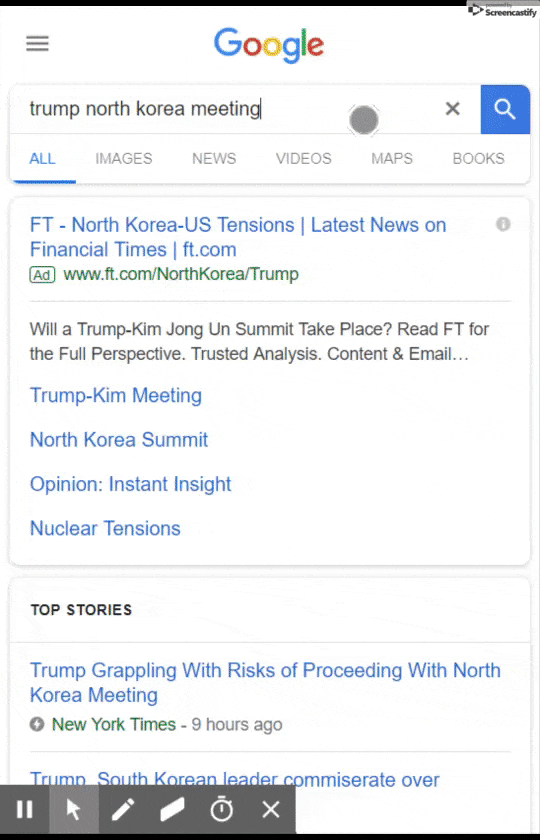Open the Maps tab

392,159
